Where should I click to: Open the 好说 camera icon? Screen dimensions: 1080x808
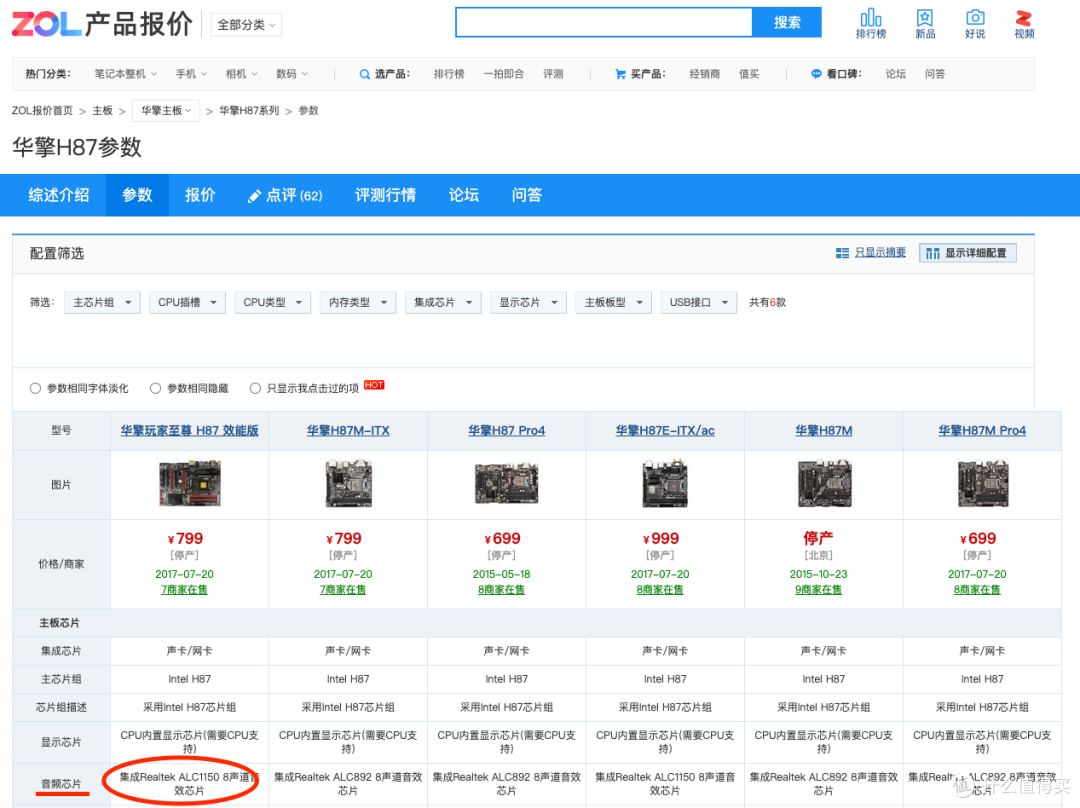click(x=975, y=18)
